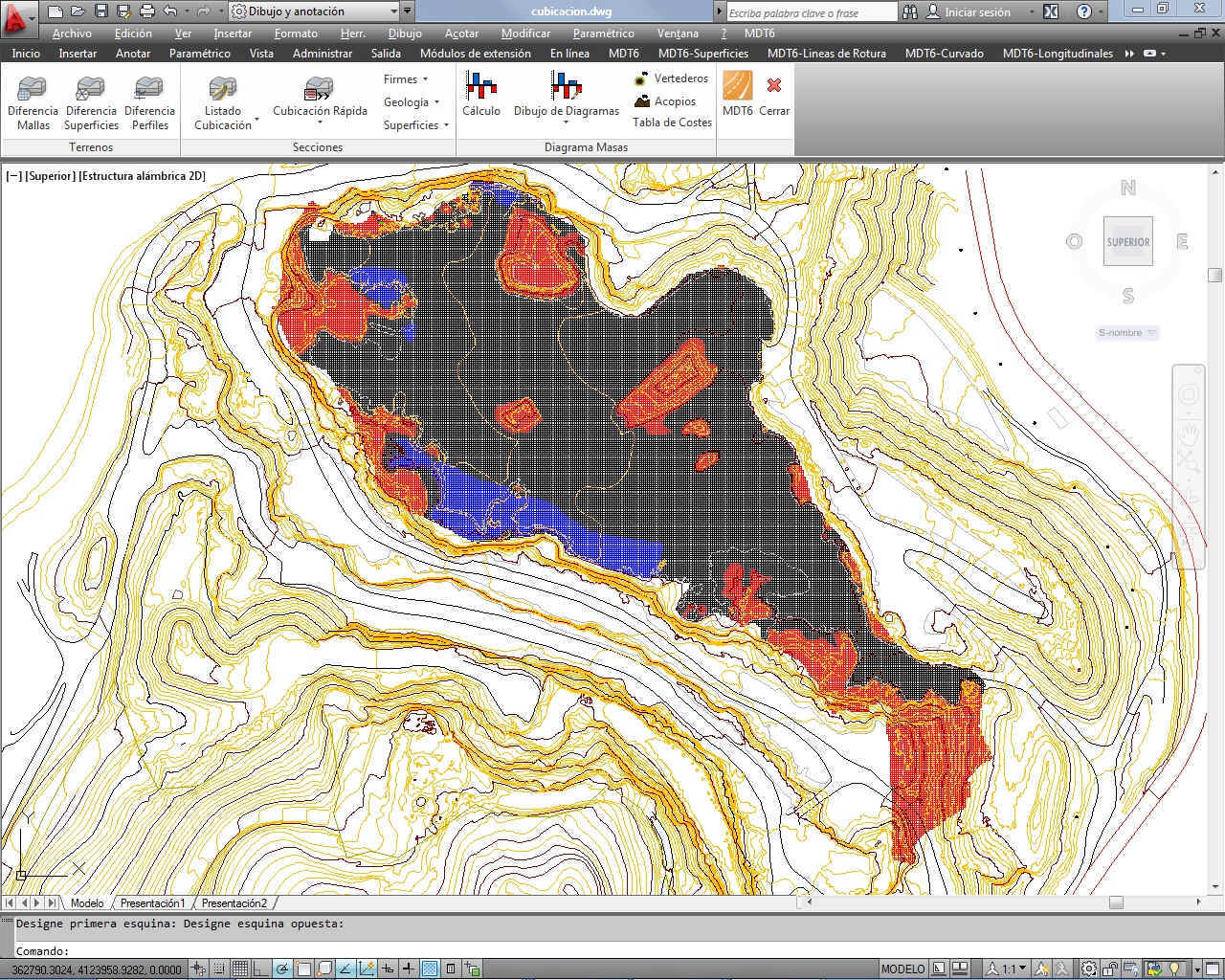Click the Tabla de Costes button
The width and height of the screenshot is (1225, 980).
pos(672,122)
